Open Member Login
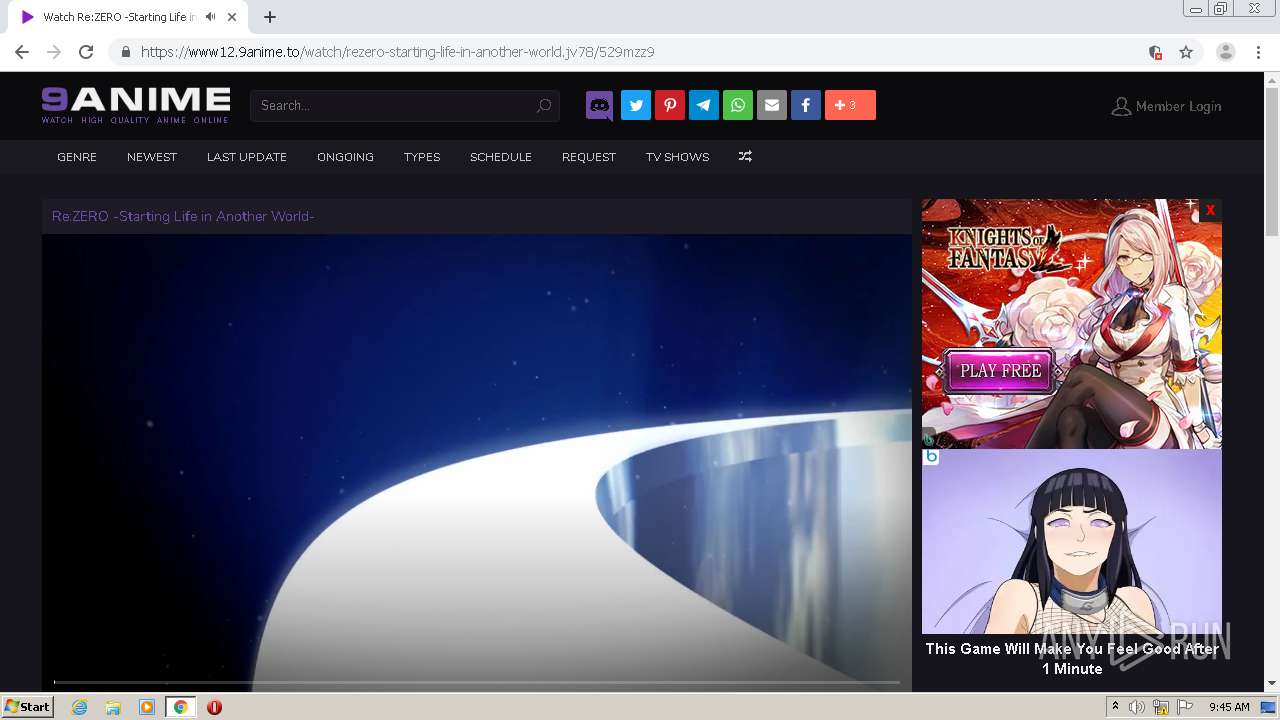 (1166, 106)
